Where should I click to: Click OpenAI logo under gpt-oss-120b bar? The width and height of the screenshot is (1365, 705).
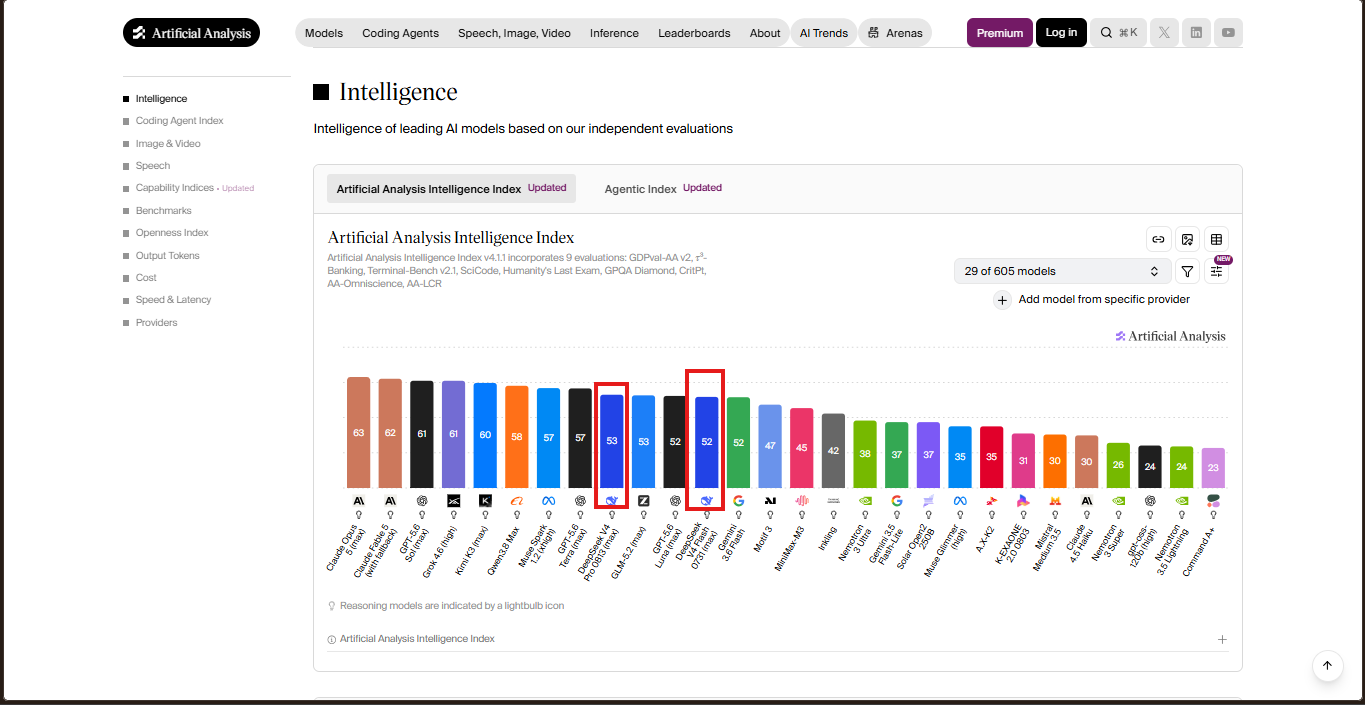click(1150, 500)
